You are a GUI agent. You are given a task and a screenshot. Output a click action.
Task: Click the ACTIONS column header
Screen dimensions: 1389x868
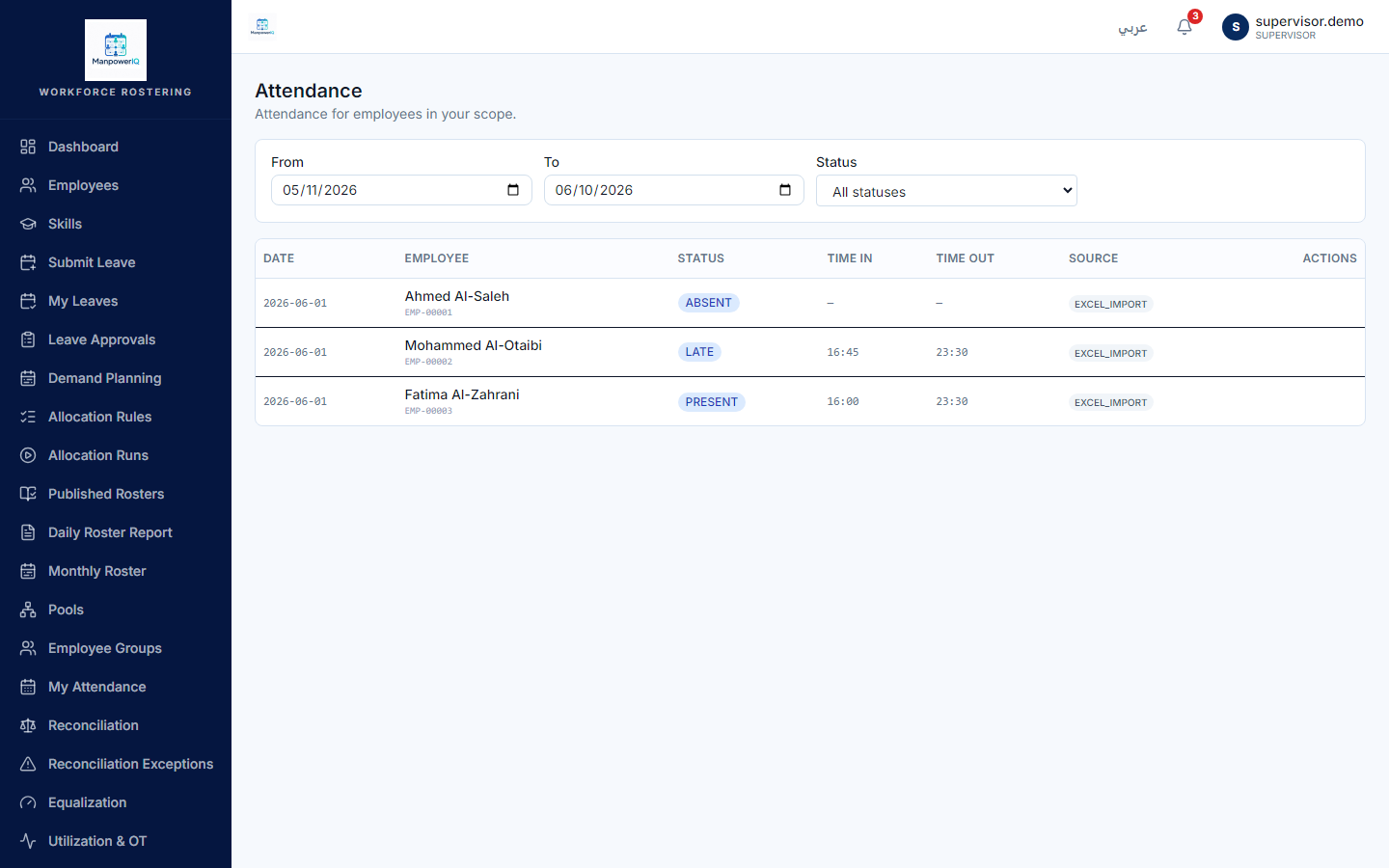pos(1330,258)
